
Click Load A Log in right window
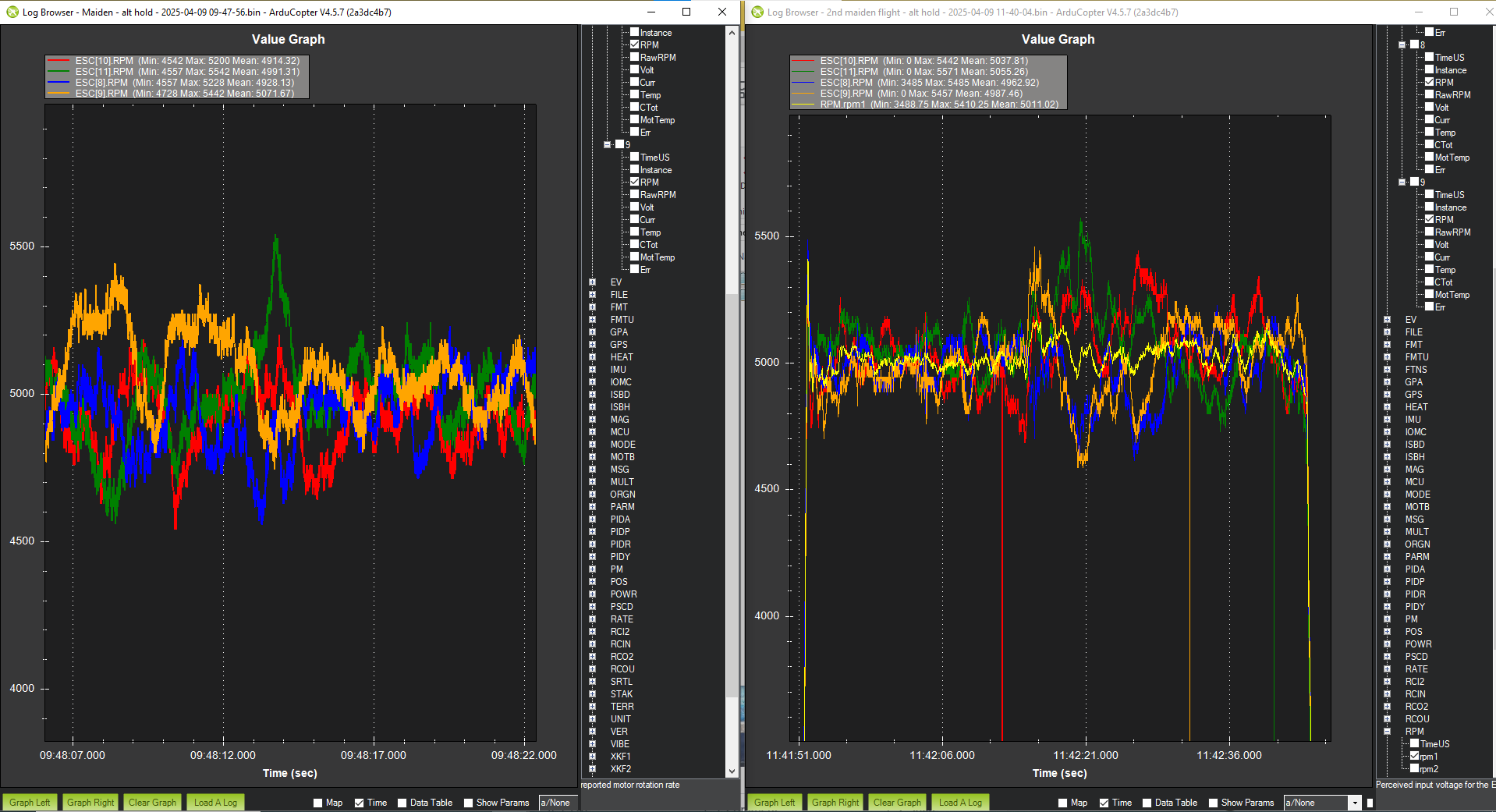click(960, 802)
